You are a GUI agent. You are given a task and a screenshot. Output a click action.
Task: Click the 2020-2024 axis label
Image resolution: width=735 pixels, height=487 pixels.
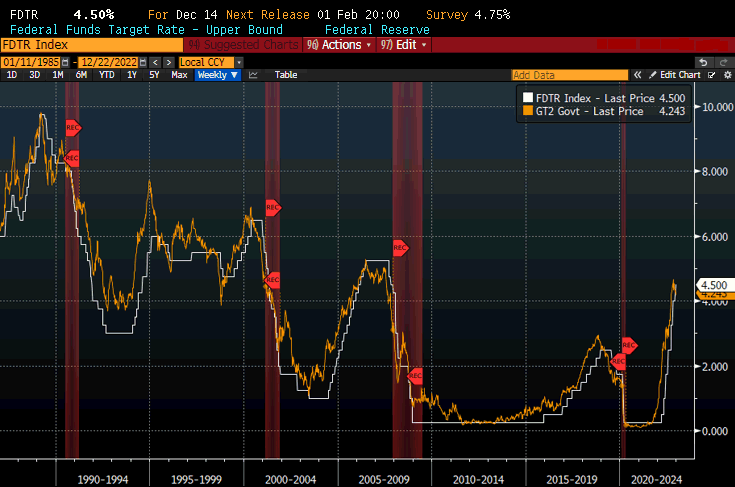tap(656, 480)
